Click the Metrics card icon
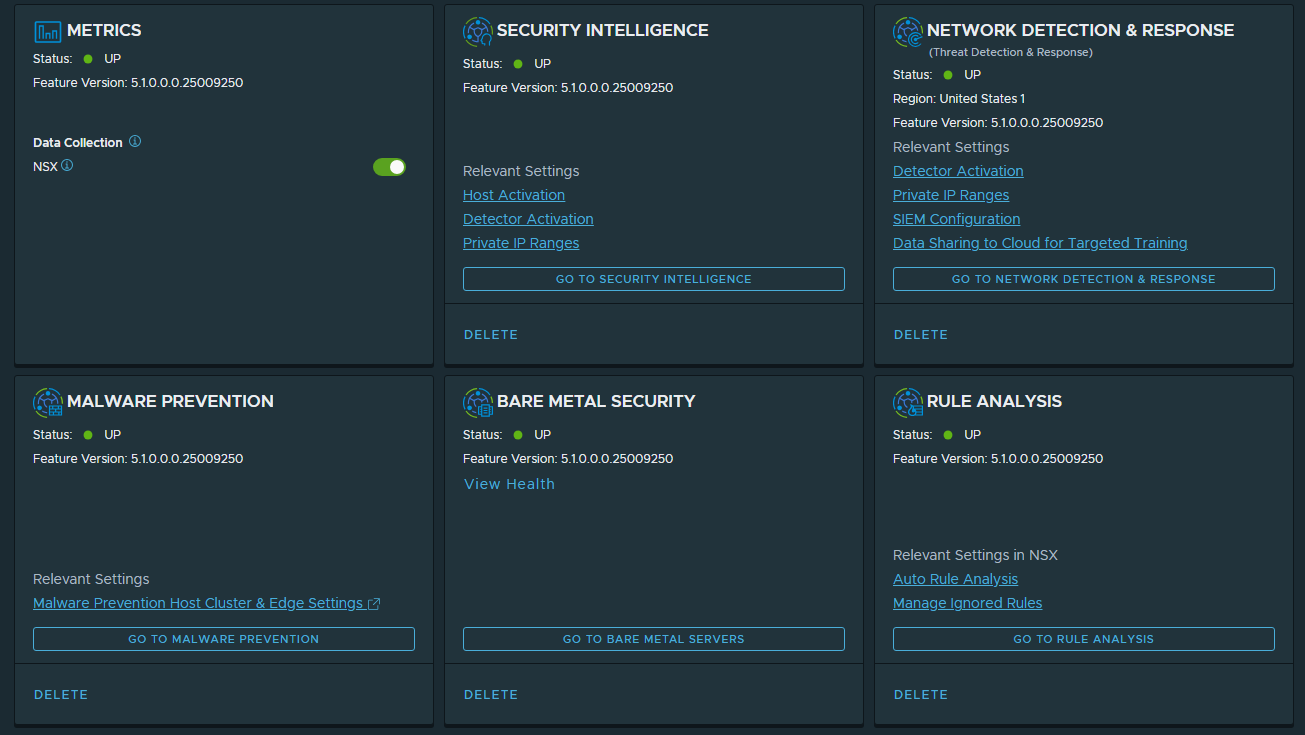Viewport: 1305px width, 735px height. pos(48,31)
